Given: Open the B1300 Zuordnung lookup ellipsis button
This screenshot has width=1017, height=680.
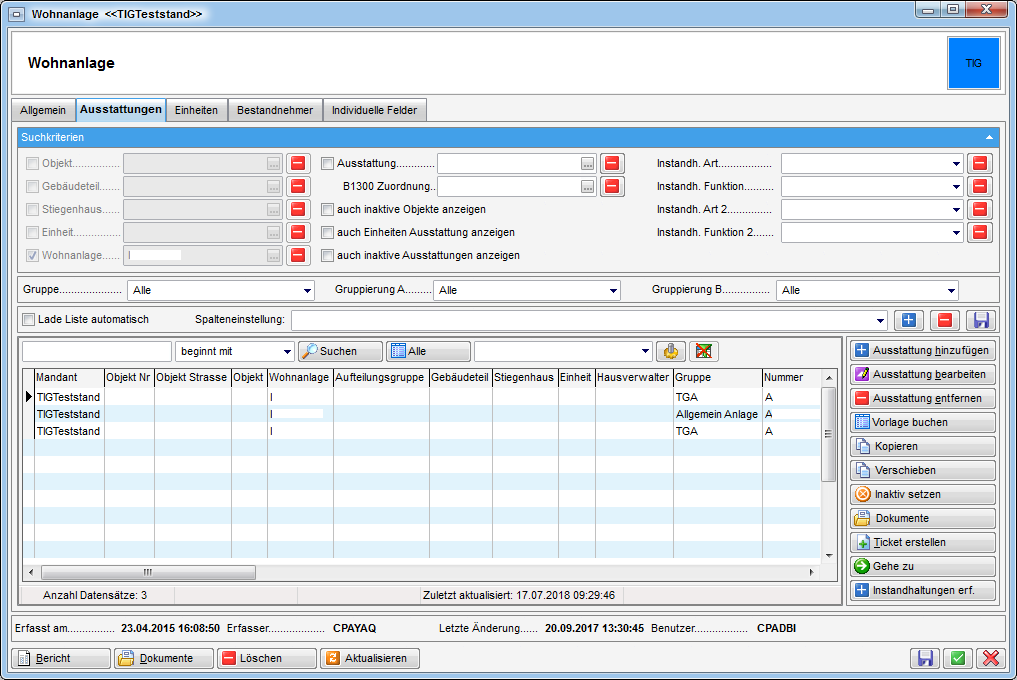Looking at the screenshot, I should point(588,187).
